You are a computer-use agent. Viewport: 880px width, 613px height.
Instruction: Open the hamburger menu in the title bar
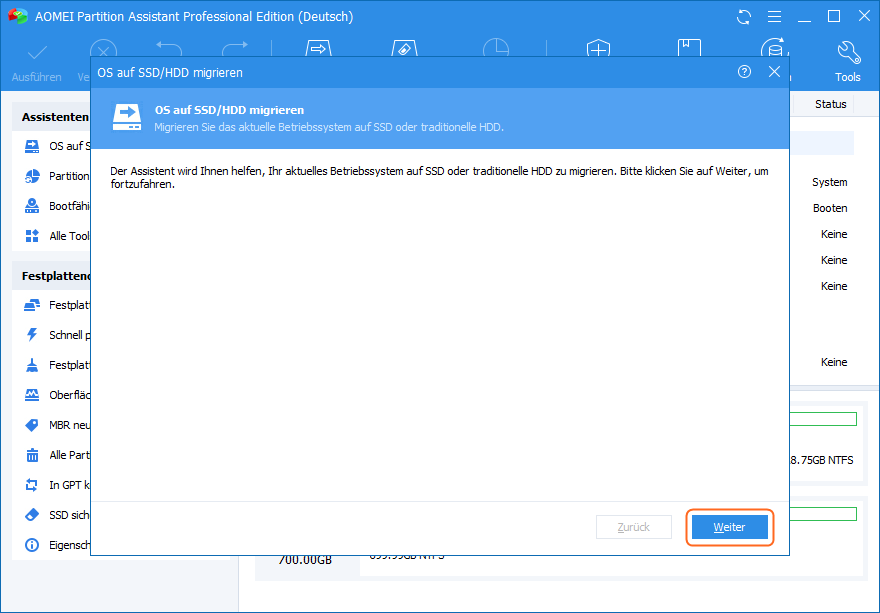tap(774, 17)
